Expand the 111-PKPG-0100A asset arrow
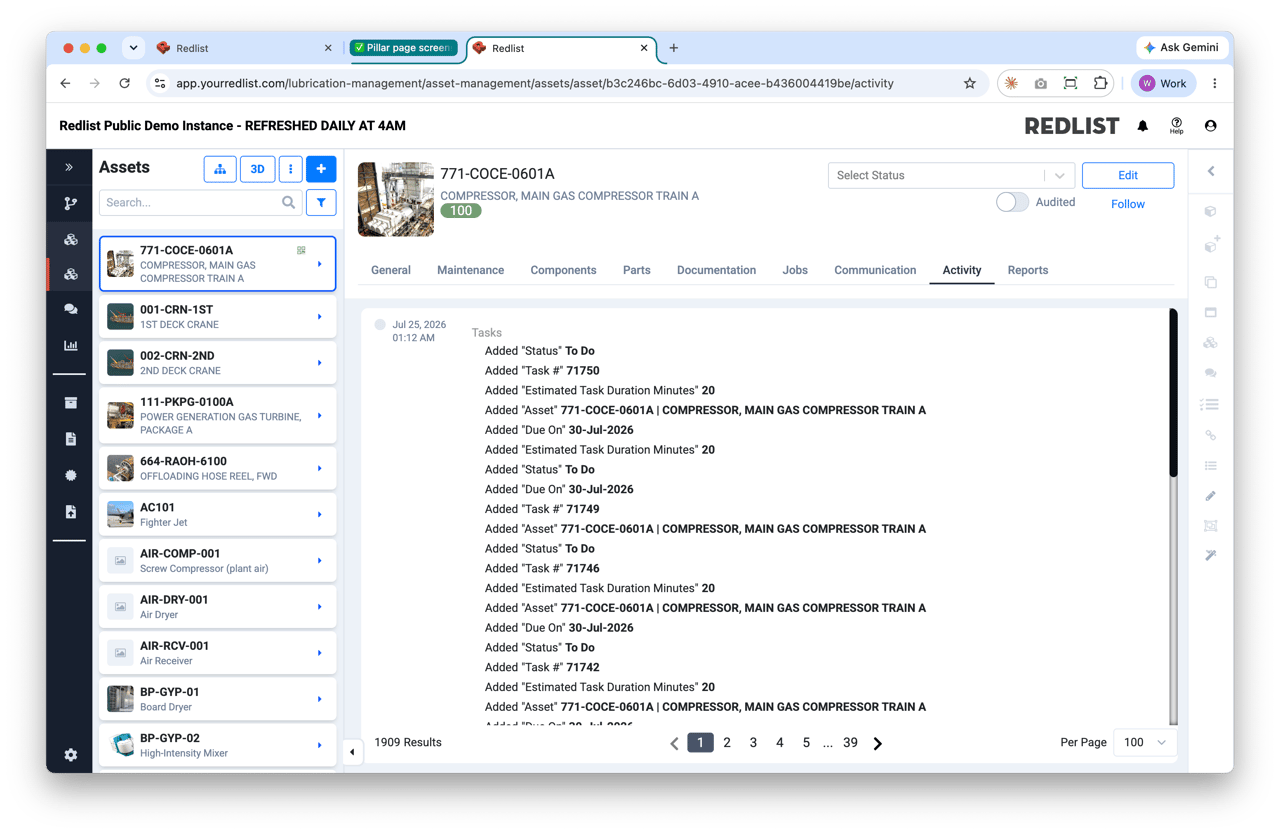This screenshot has width=1280, height=834. coord(320,416)
